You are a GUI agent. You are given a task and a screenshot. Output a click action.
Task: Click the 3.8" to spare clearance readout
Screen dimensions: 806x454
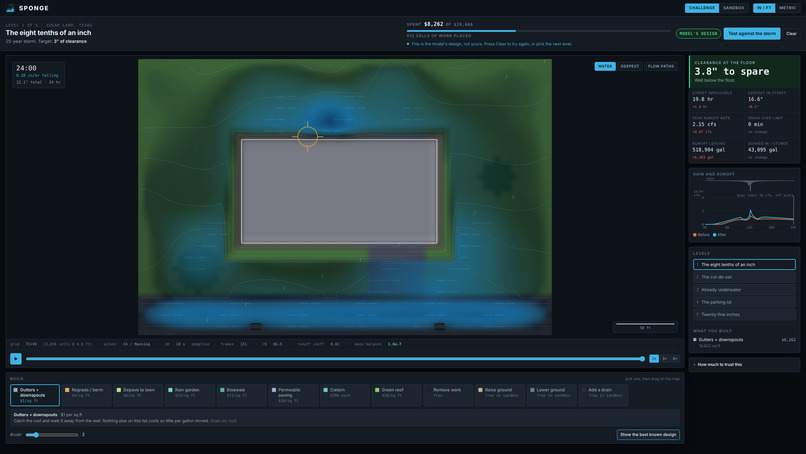pyautogui.click(x=731, y=71)
